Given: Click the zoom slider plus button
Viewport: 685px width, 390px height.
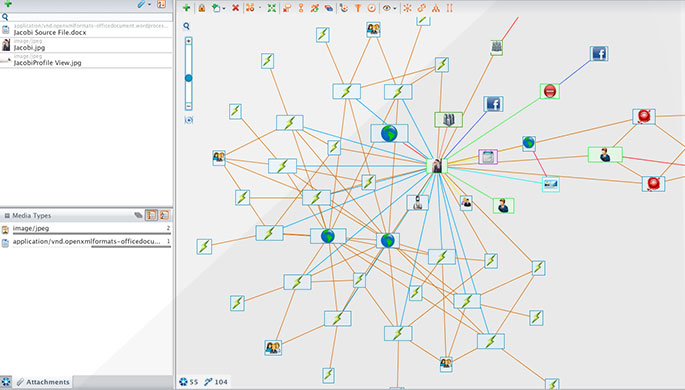Looking at the screenshot, I should click(x=188, y=41).
